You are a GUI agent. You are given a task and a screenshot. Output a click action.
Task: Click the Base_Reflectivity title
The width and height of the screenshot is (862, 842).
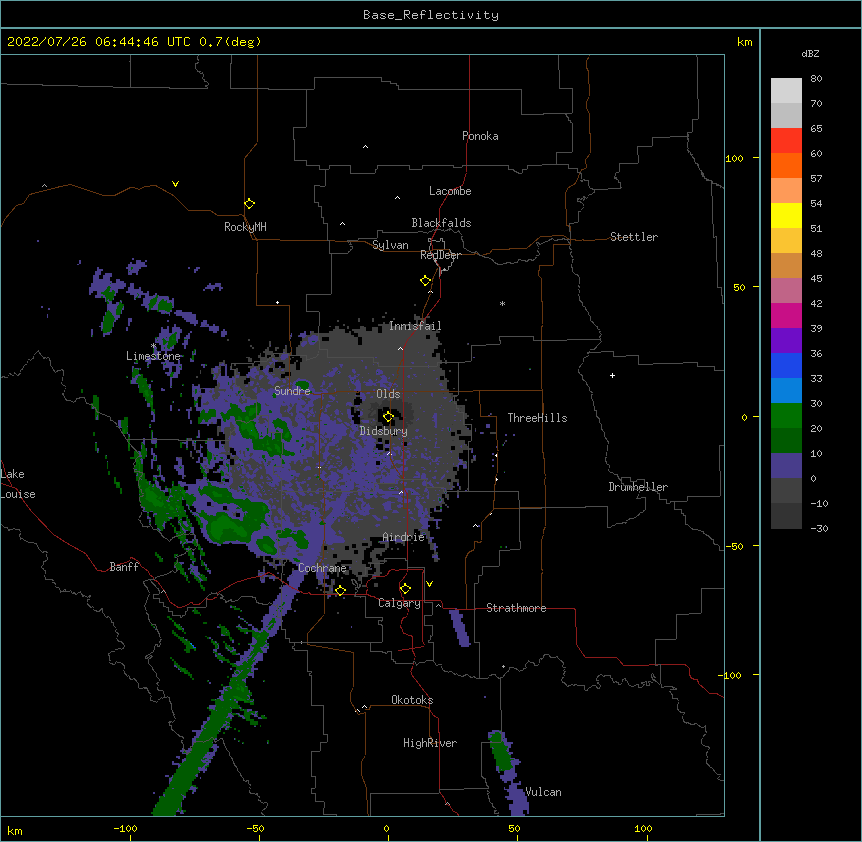pyautogui.click(x=431, y=15)
